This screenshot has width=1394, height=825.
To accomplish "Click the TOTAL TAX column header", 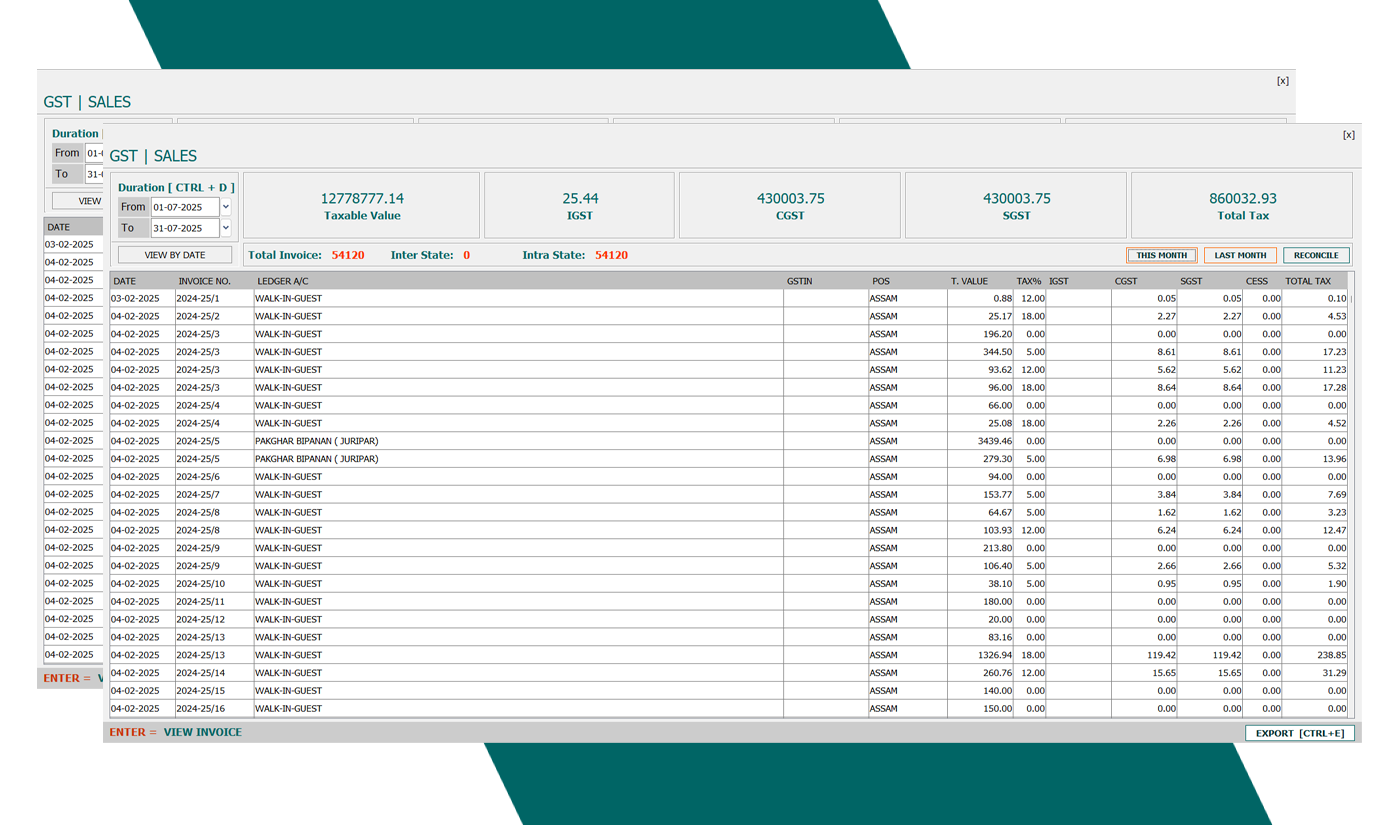I will click(x=1308, y=281).
